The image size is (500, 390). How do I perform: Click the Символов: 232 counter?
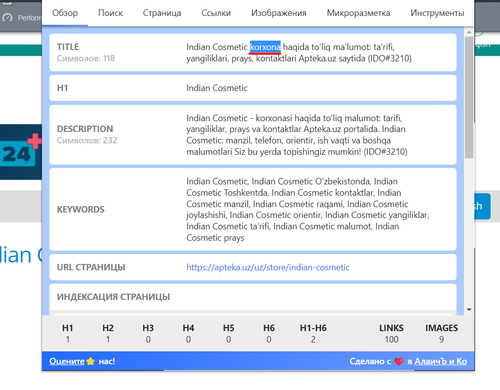click(x=87, y=140)
